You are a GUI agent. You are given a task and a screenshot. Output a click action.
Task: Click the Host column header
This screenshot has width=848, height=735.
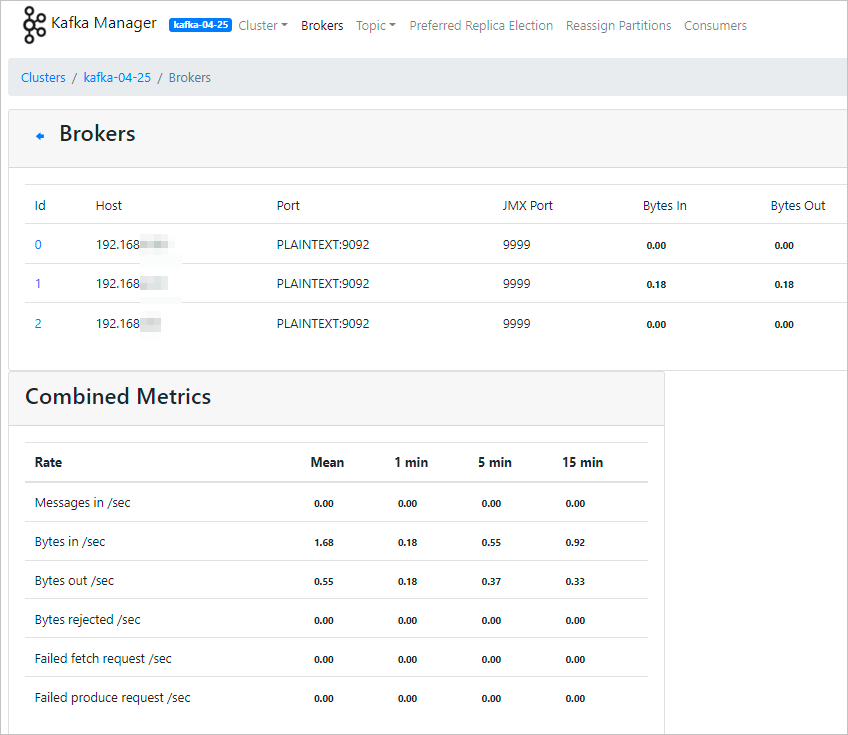coord(109,206)
